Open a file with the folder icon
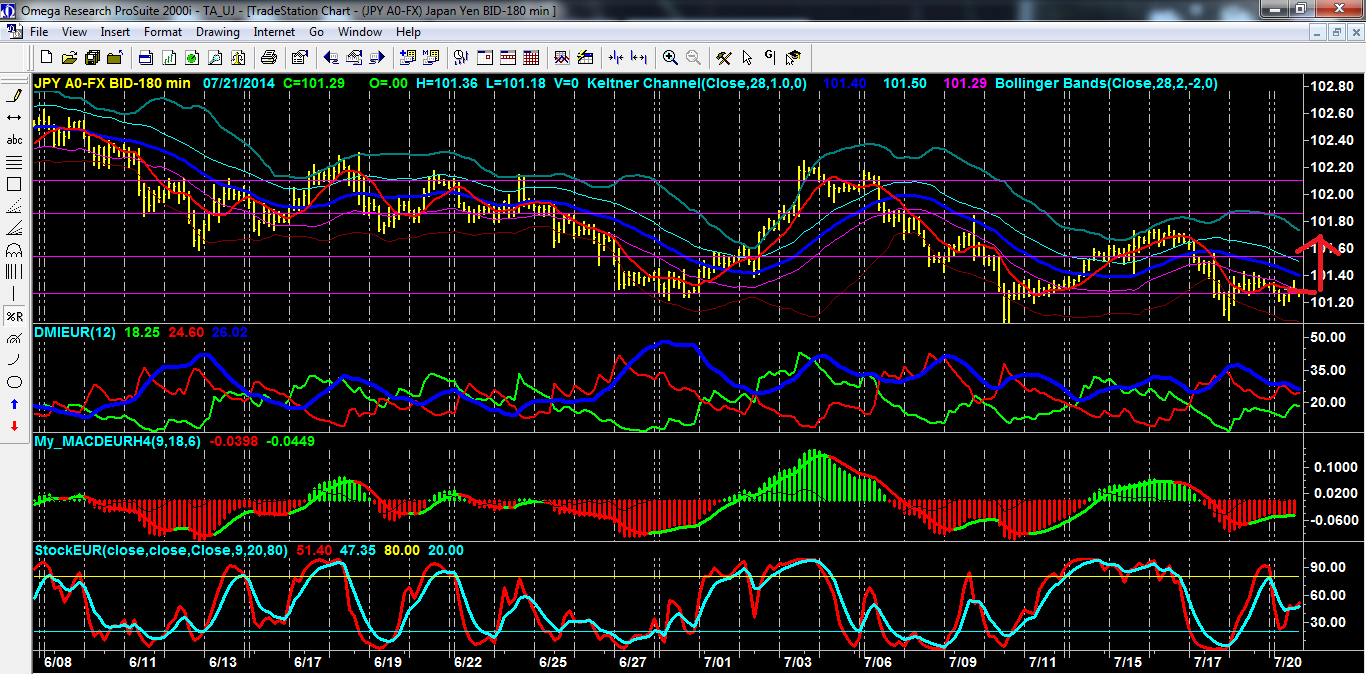The height and width of the screenshot is (674, 1366). [71, 58]
